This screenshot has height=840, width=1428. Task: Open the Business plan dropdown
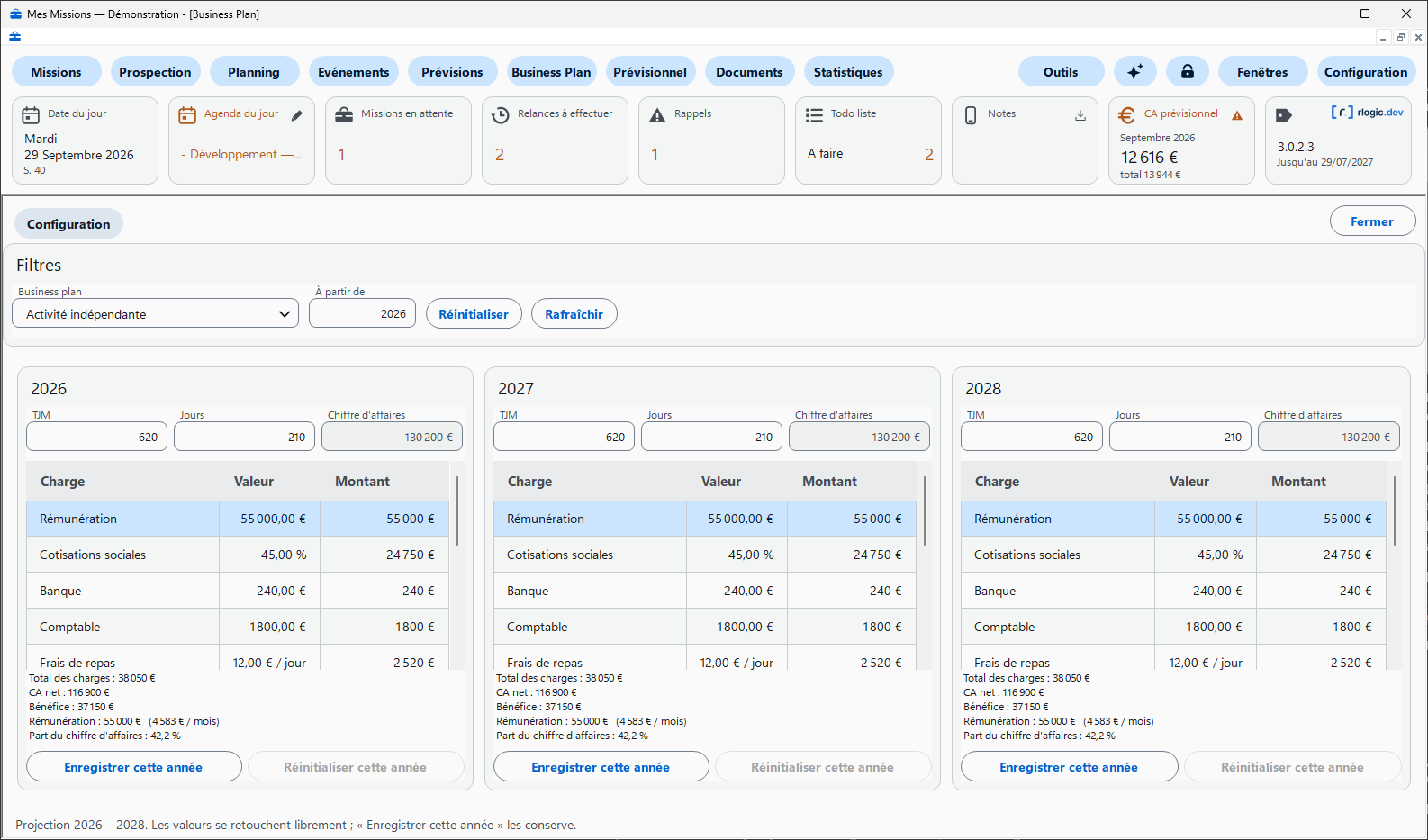[156, 313]
